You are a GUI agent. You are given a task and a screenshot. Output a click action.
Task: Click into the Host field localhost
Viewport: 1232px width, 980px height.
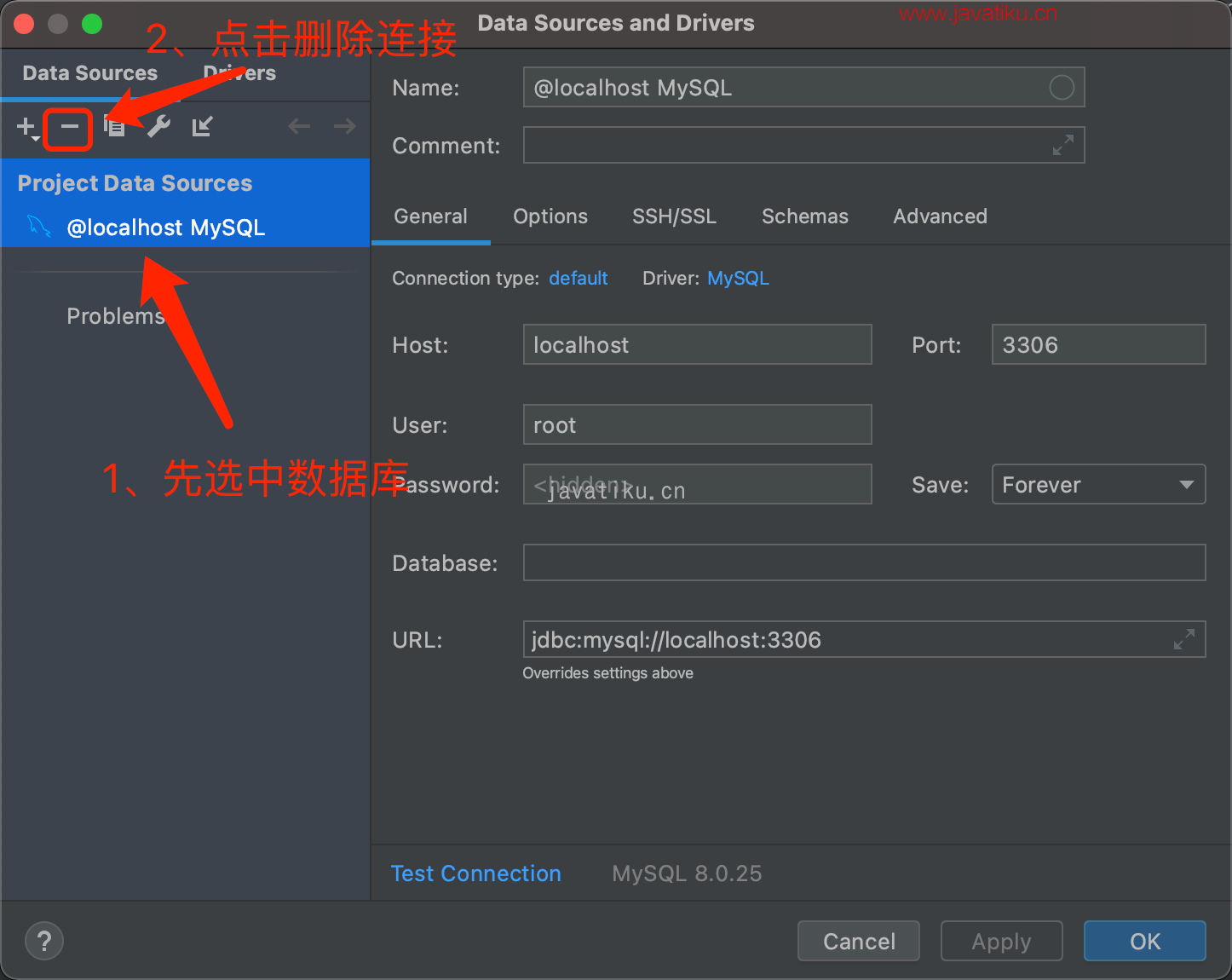pos(697,344)
